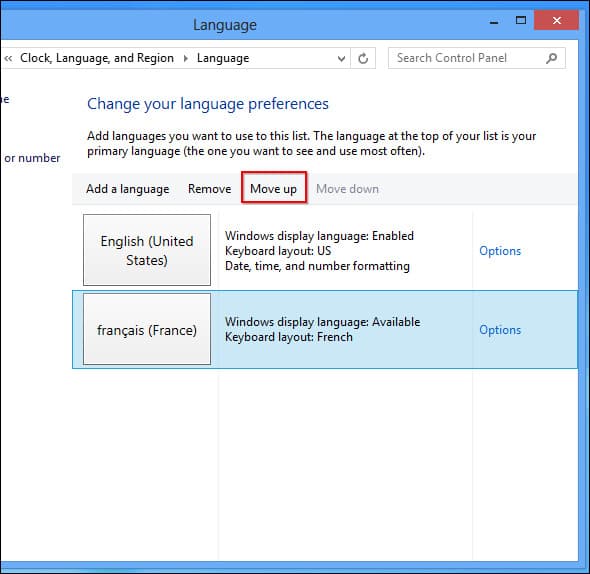Select the English (United States) tile
Screen dimensions: 590x574
[x=147, y=250]
